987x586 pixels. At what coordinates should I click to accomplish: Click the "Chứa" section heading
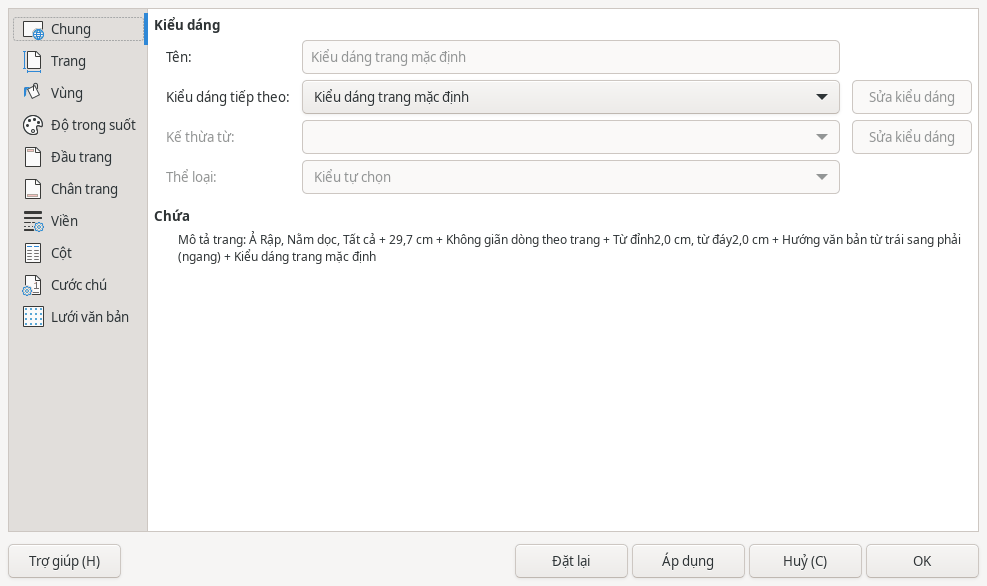(172, 216)
